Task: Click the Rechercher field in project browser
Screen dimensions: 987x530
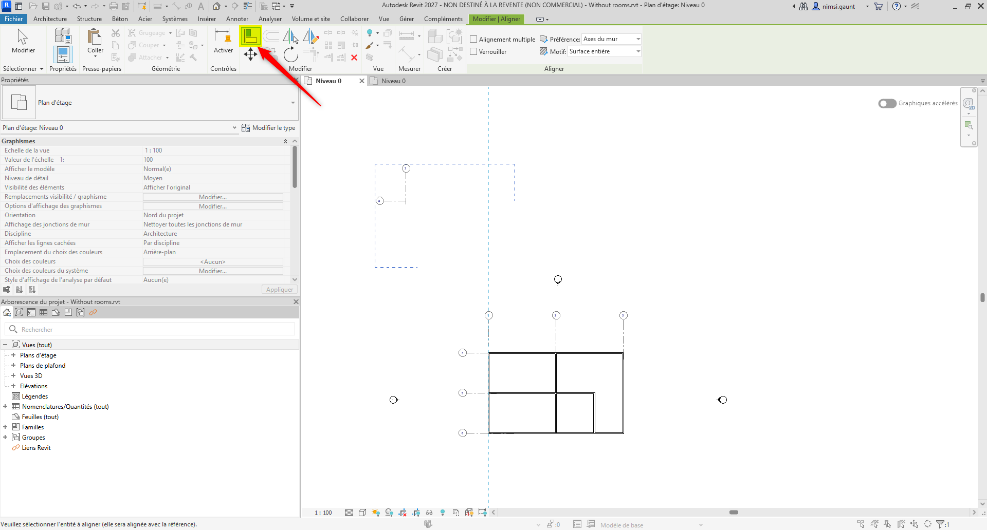Action: (x=150, y=329)
